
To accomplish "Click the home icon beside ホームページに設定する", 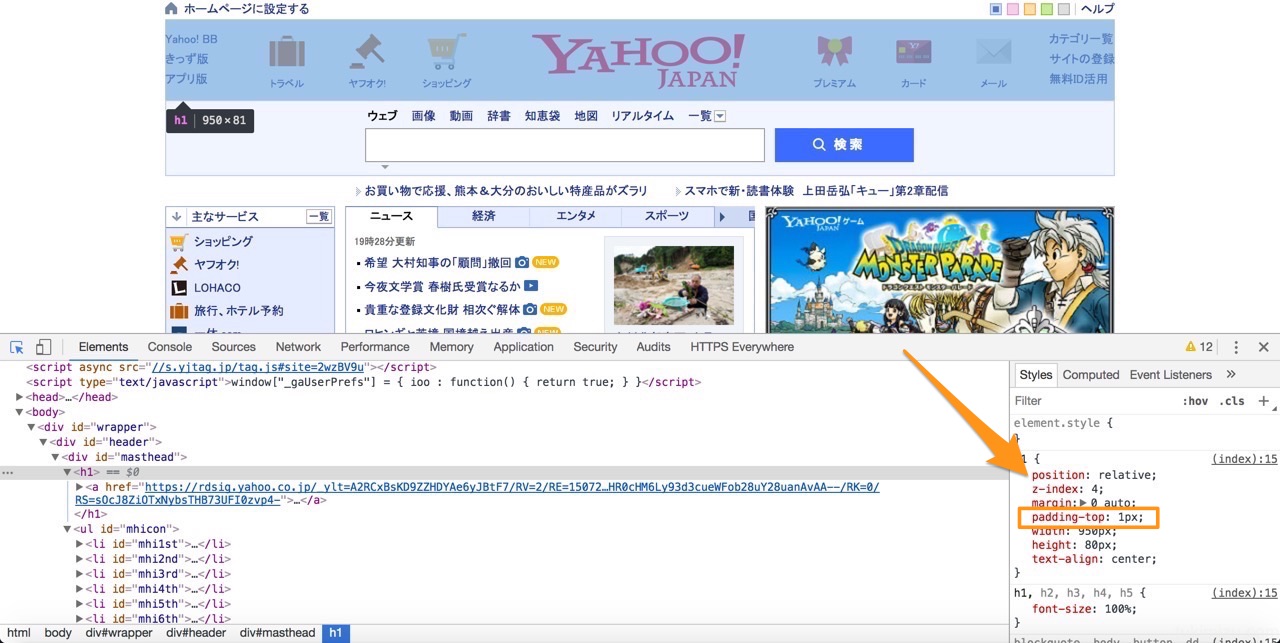I will (x=171, y=9).
